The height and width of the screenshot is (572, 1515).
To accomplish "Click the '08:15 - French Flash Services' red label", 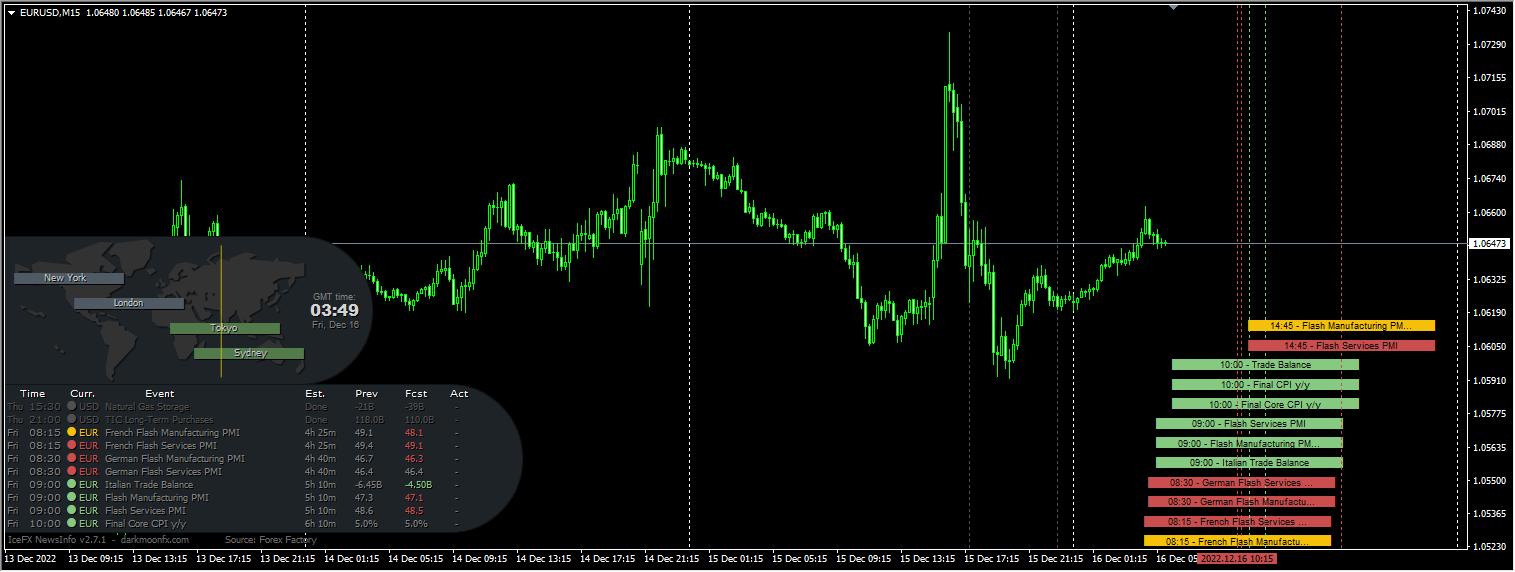I will coord(1237,522).
